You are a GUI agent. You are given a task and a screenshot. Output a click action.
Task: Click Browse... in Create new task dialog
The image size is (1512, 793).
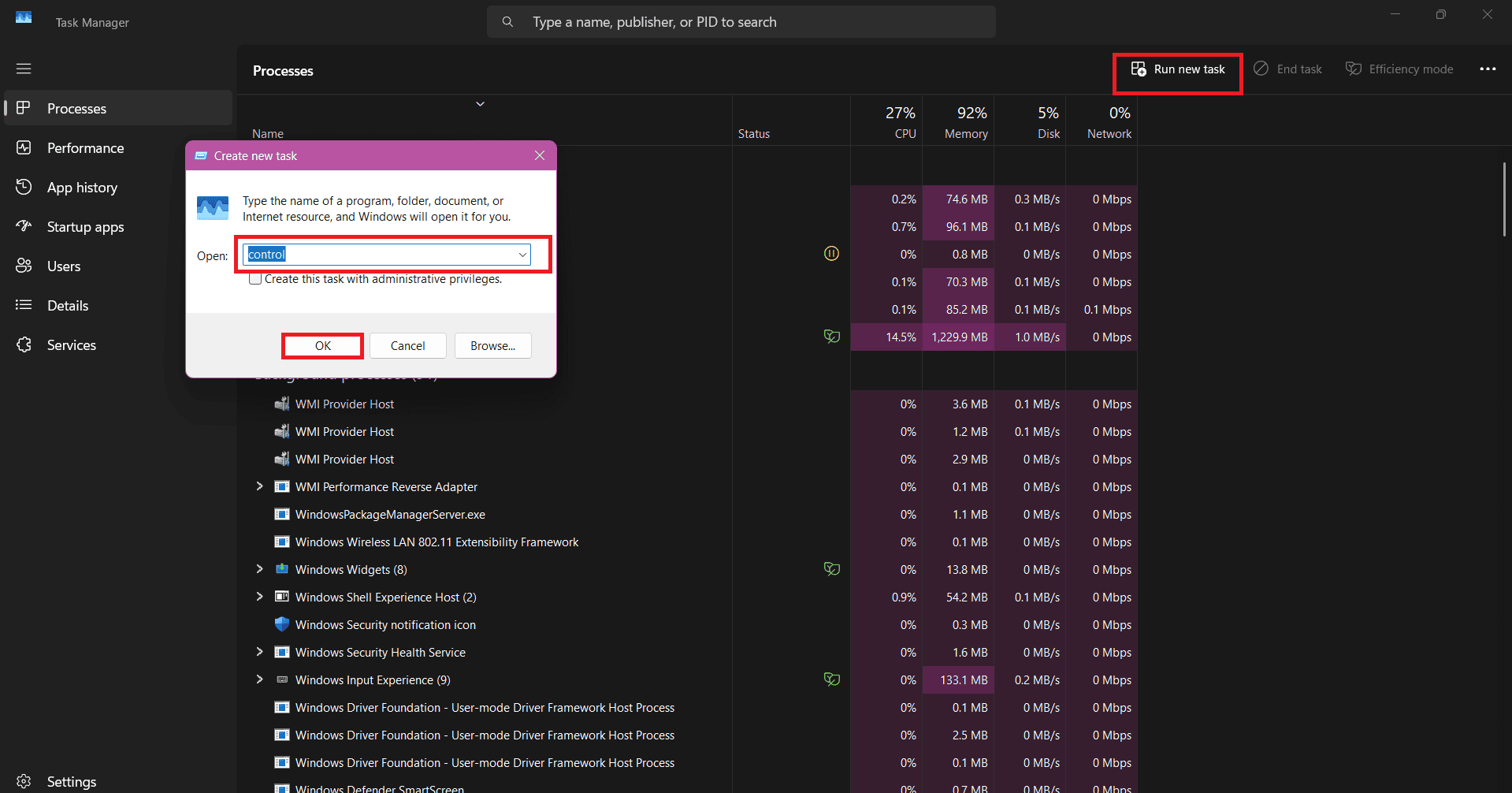point(492,345)
